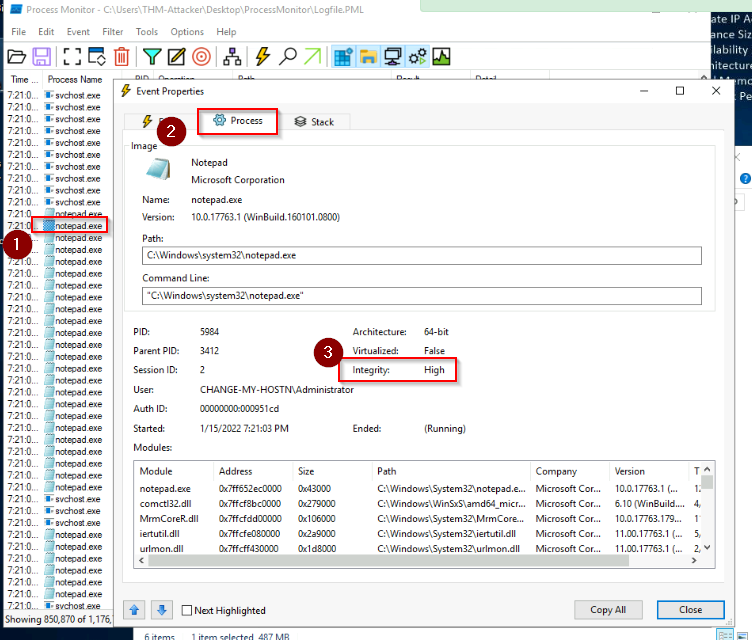Minimize the Event Properties dialog
752x640 pixels.
pos(644,91)
